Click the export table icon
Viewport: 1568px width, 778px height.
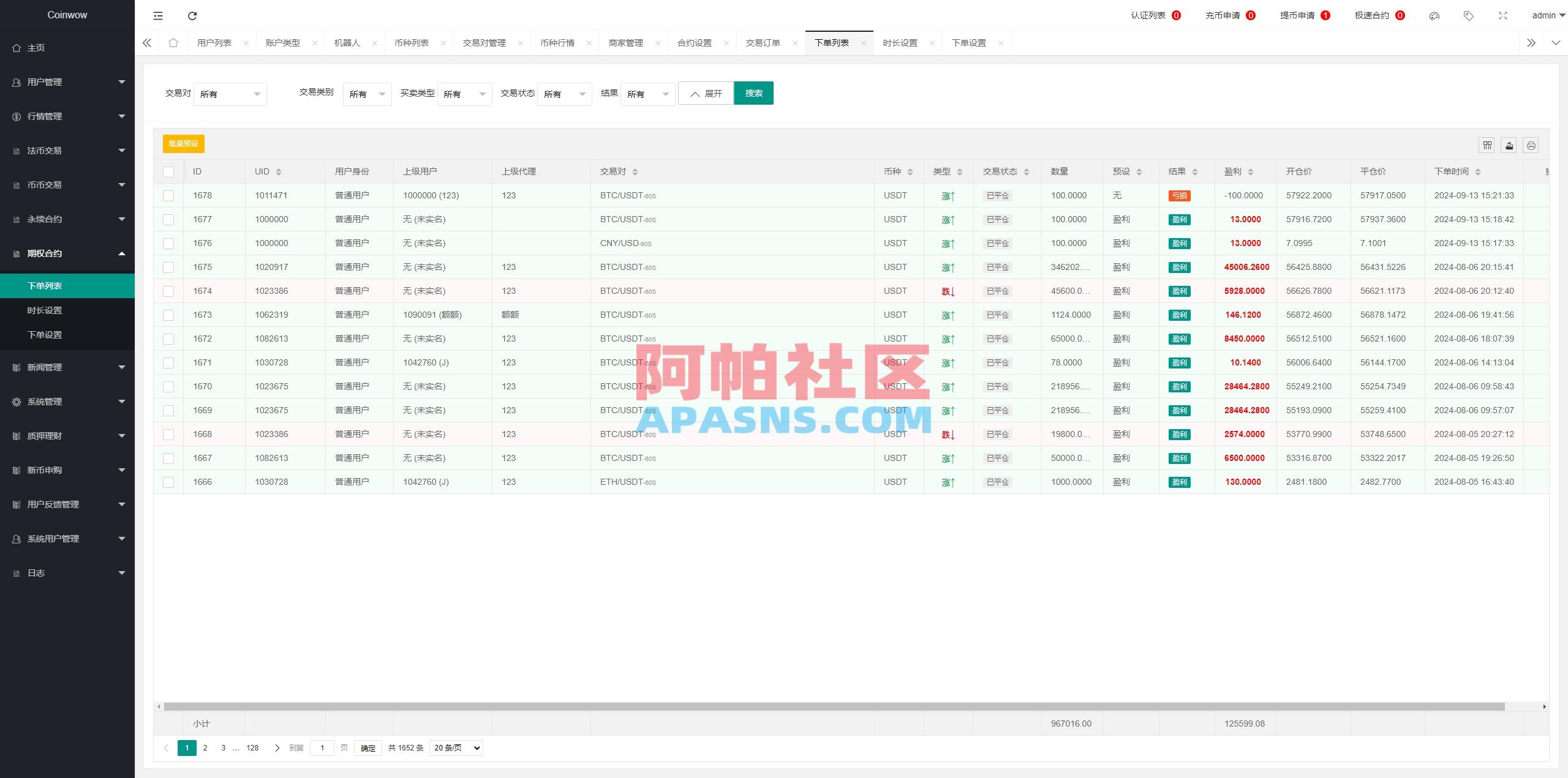[x=1509, y=145]
